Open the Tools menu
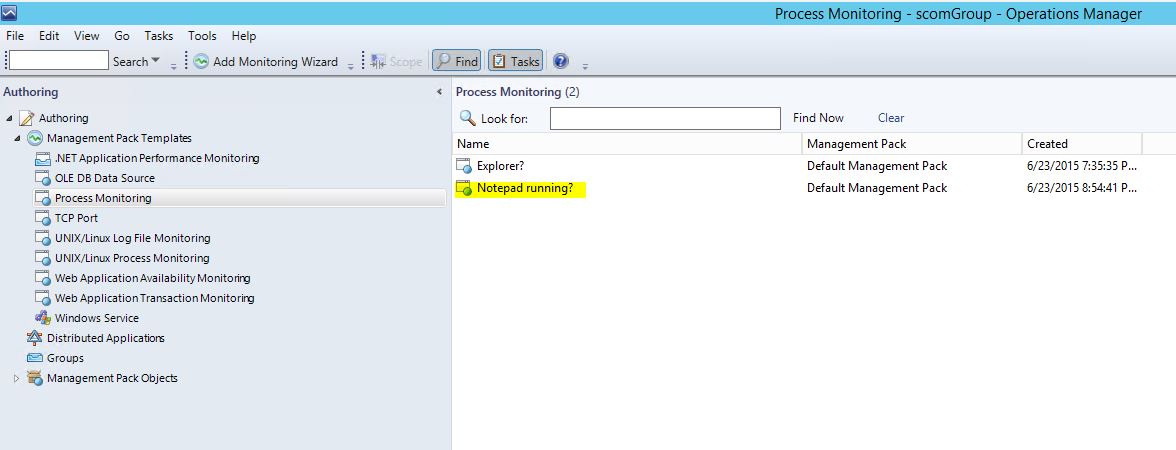 click(x=202, y=36)
